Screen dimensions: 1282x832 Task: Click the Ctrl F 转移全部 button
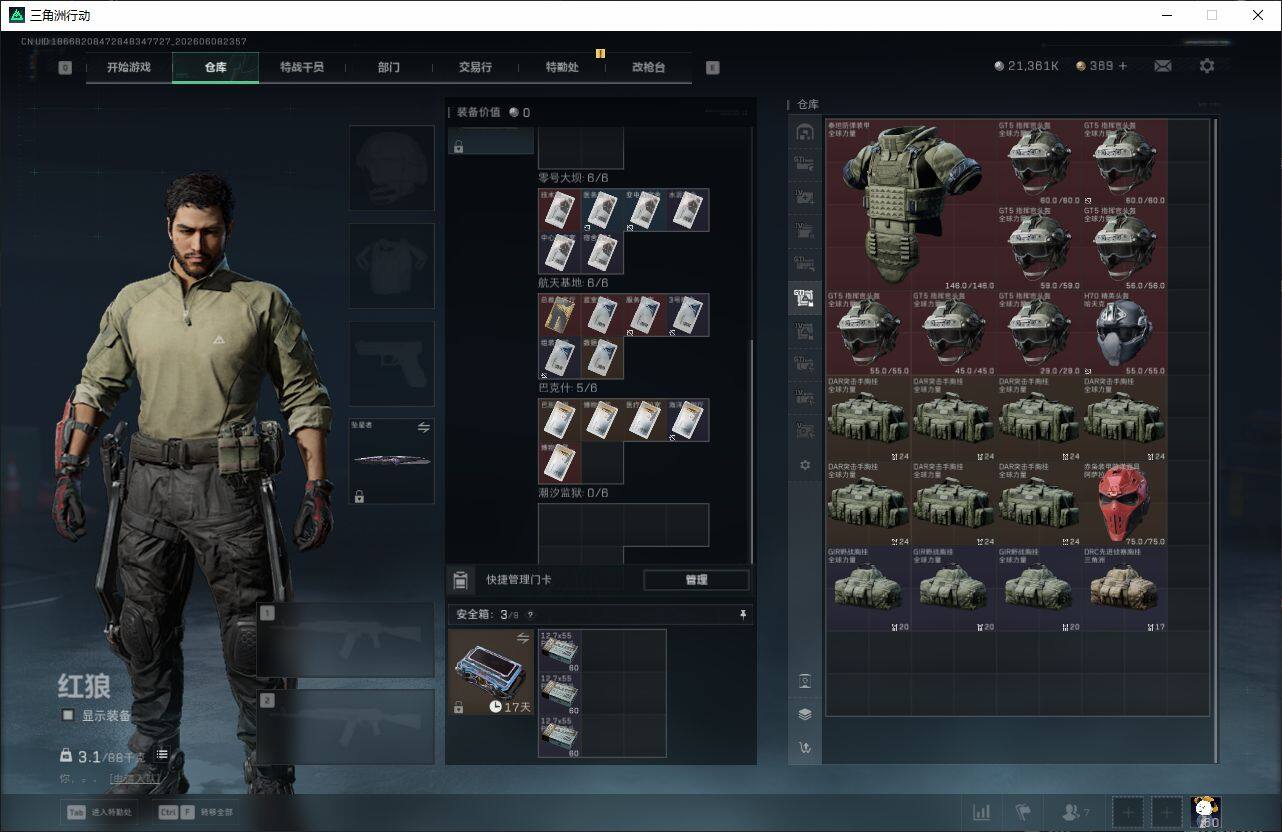[195, 812]
